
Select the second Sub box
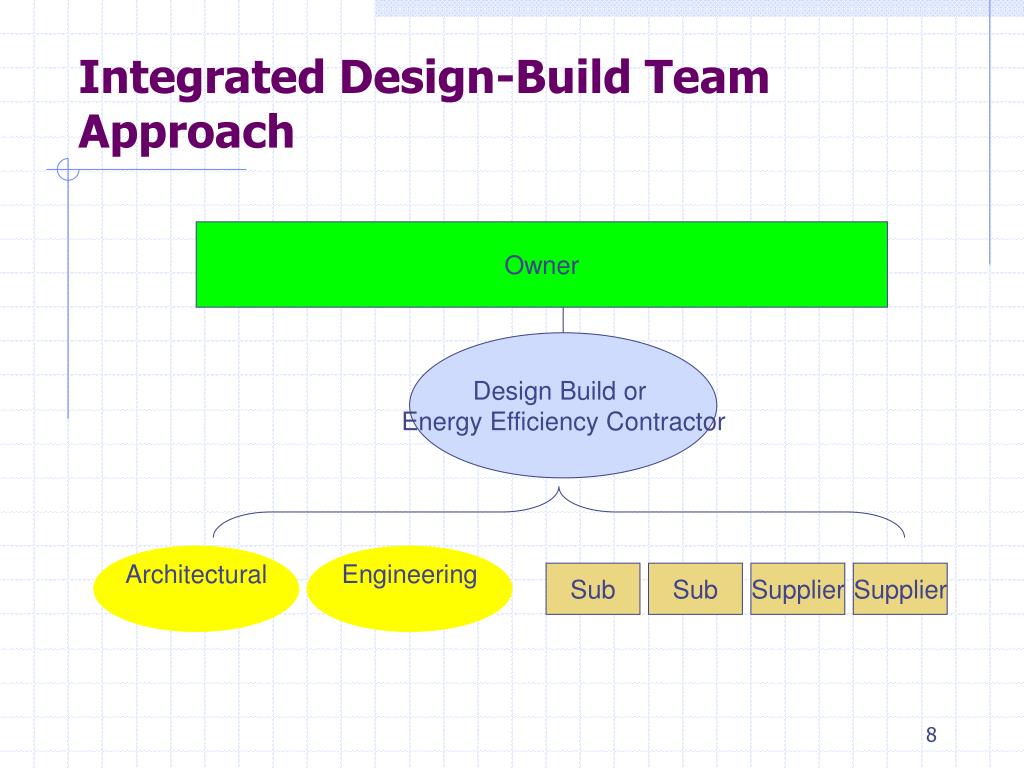(x=696, y=589)
